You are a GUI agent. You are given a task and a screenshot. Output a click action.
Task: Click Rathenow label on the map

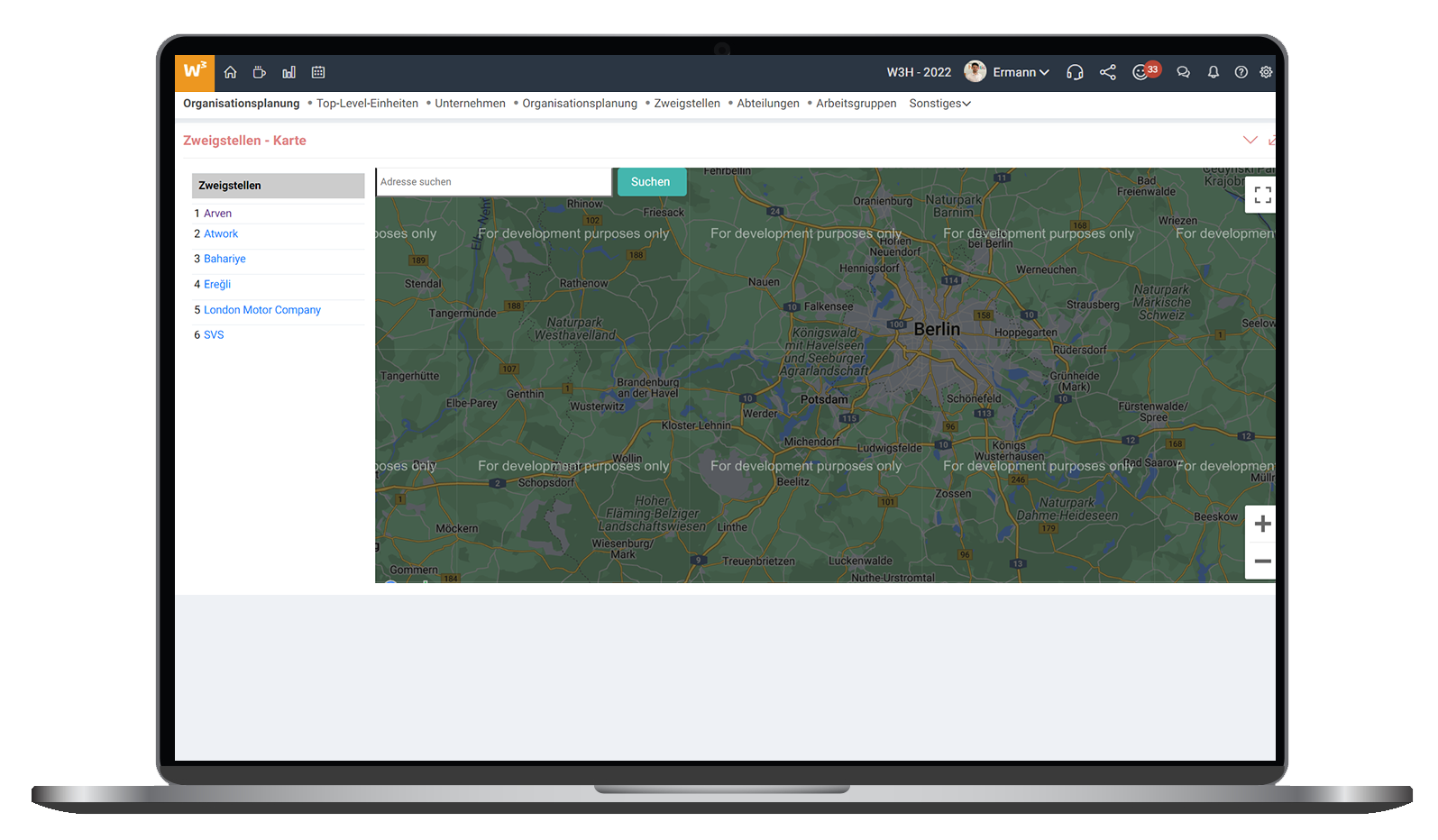tap(583, 283)
